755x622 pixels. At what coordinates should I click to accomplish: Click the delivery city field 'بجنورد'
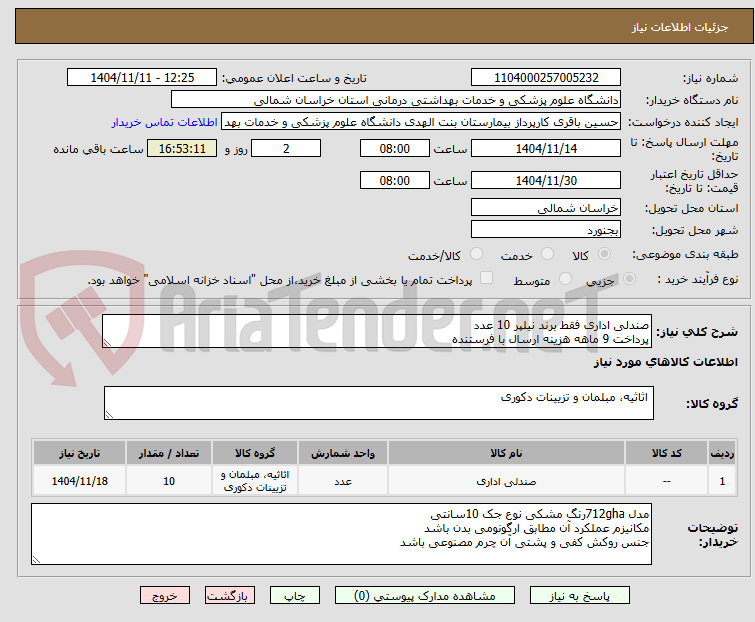click(x=546, y=230)
